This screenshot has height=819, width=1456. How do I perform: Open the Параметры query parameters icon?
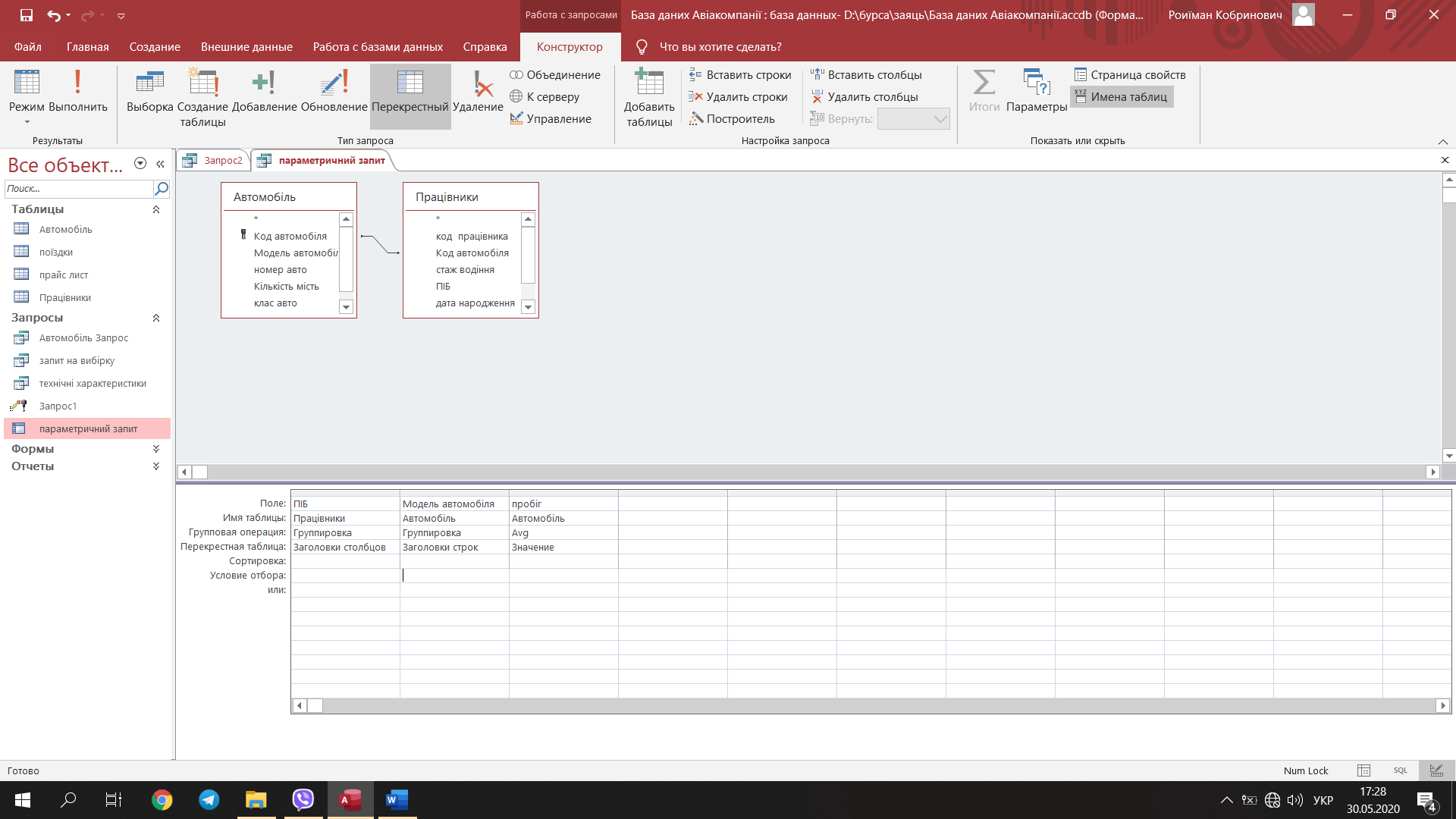(1037, 91)
